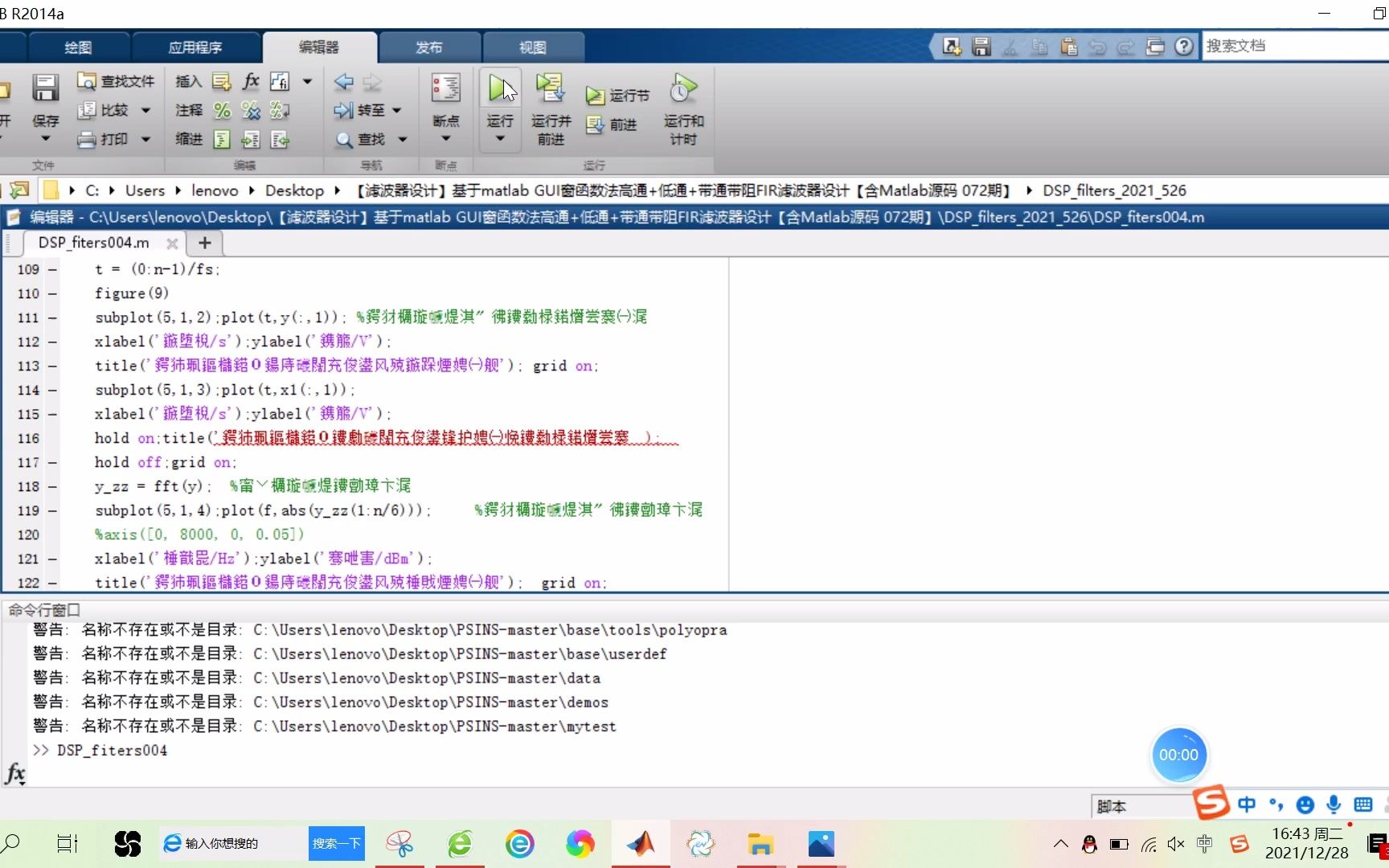The height and width of the screenshot is (868, 1389).
Task: Toggle breakpoint dash on line 111
Action: click(52, 317)
